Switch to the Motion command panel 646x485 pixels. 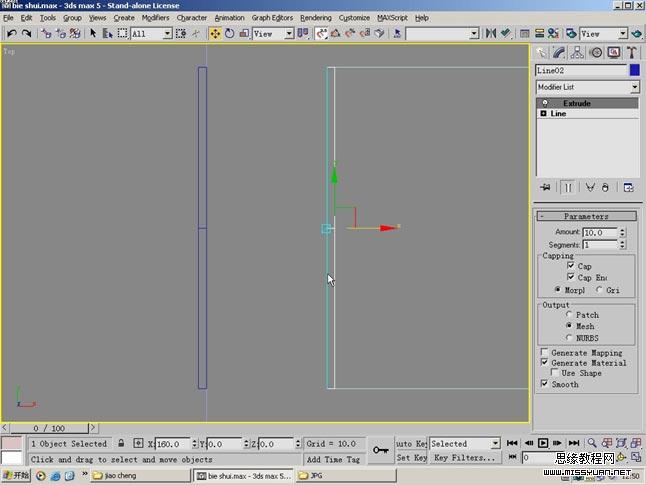tap(596, 53)
